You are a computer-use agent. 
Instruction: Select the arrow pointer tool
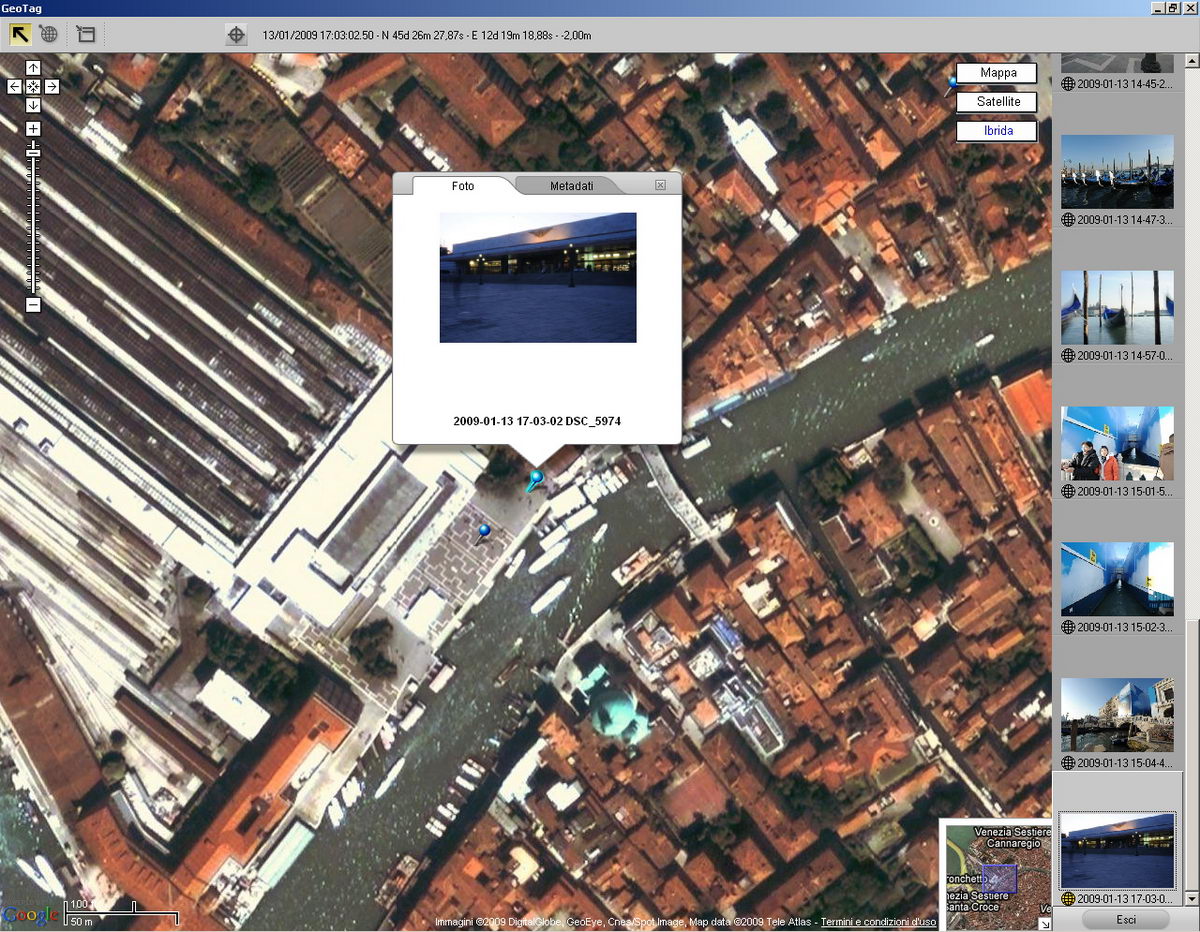coord(20,34)
